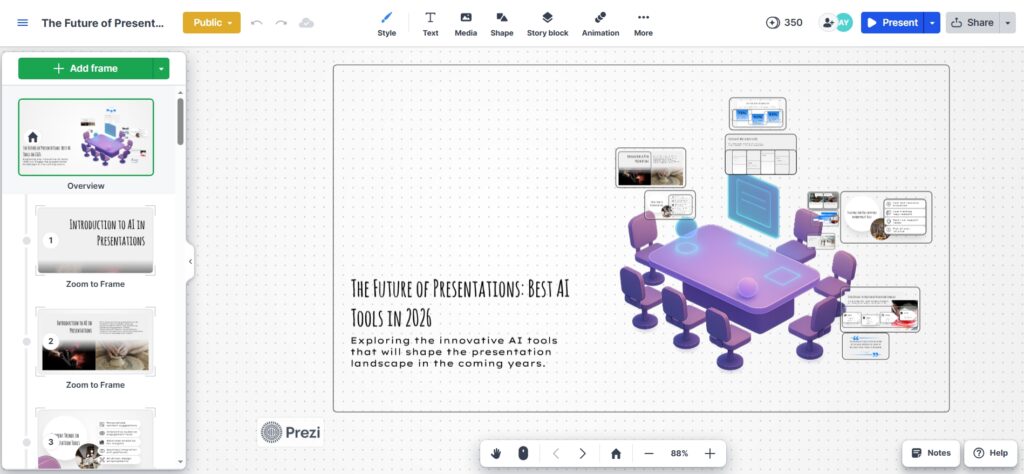Select frame 1 Introduction to AI thumbnail
The height and width of the screenshot is (474, 1024).
click(x=95, y=240)
